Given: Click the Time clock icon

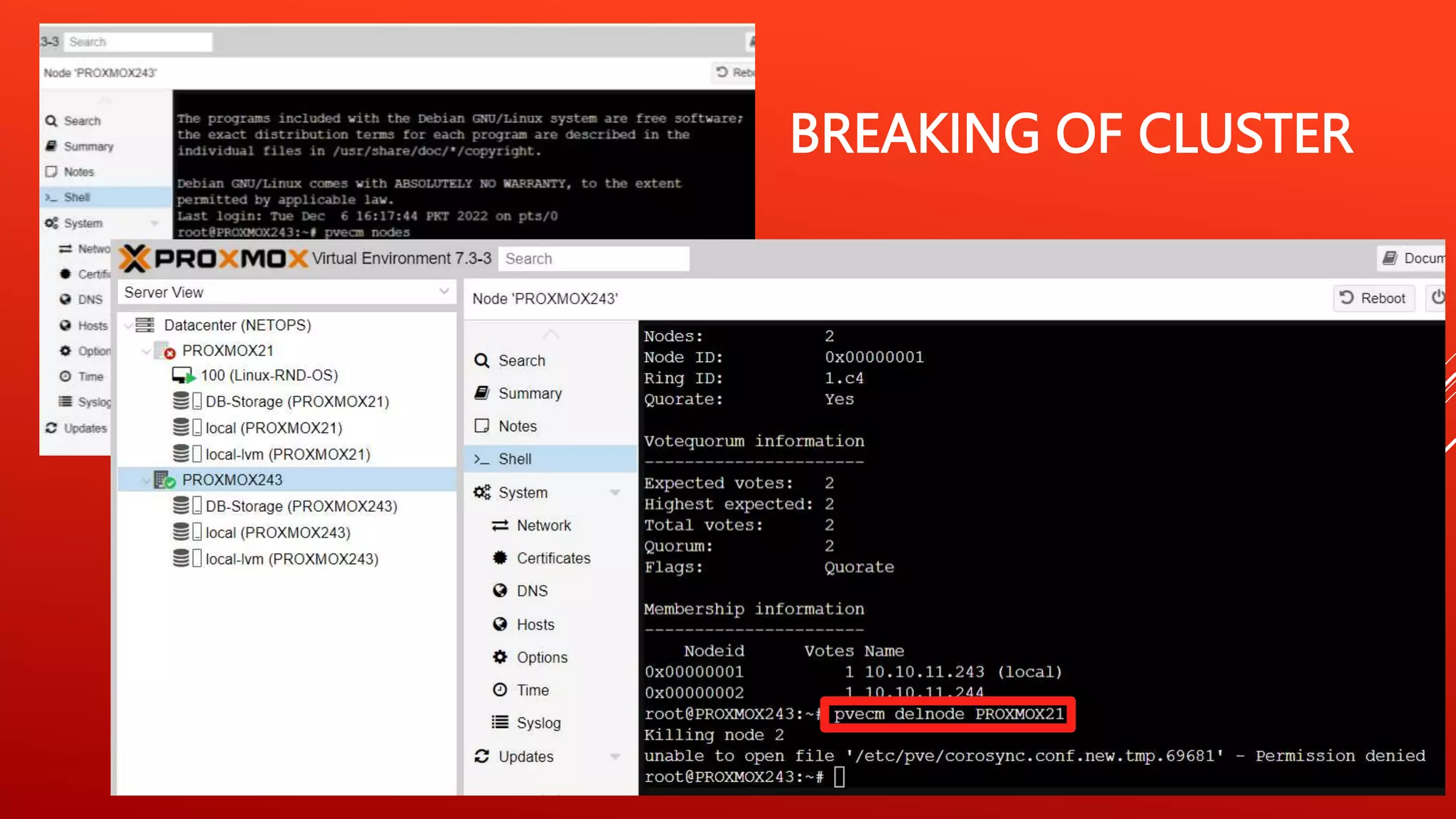Looking at the screenshot, I should coord(500,690).
